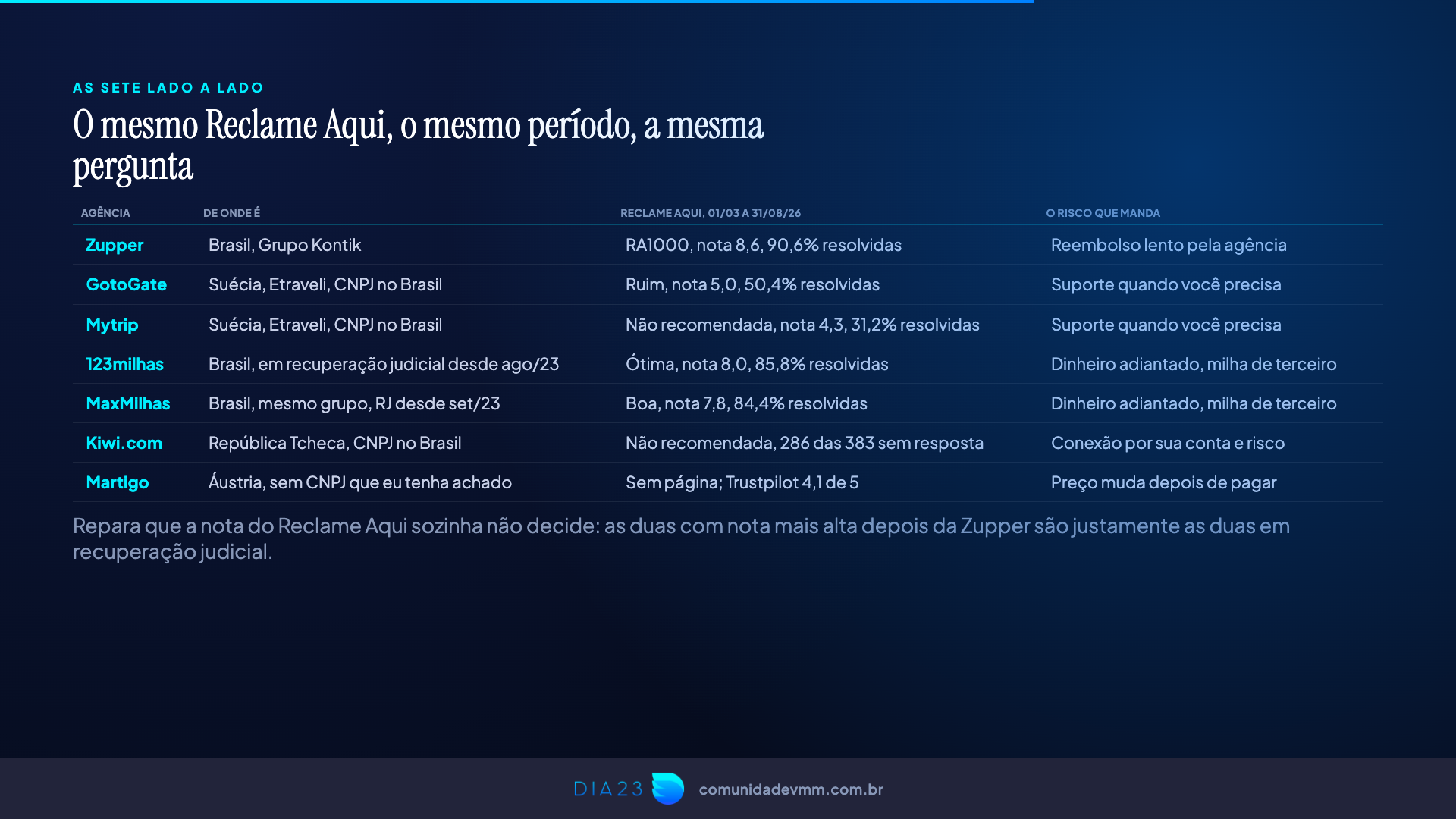Image resolution: width=1456 pixels, height=819 pixels.
Task: Click the O RISCO QUE MANDA header
Action: [x=1103, y=213]
